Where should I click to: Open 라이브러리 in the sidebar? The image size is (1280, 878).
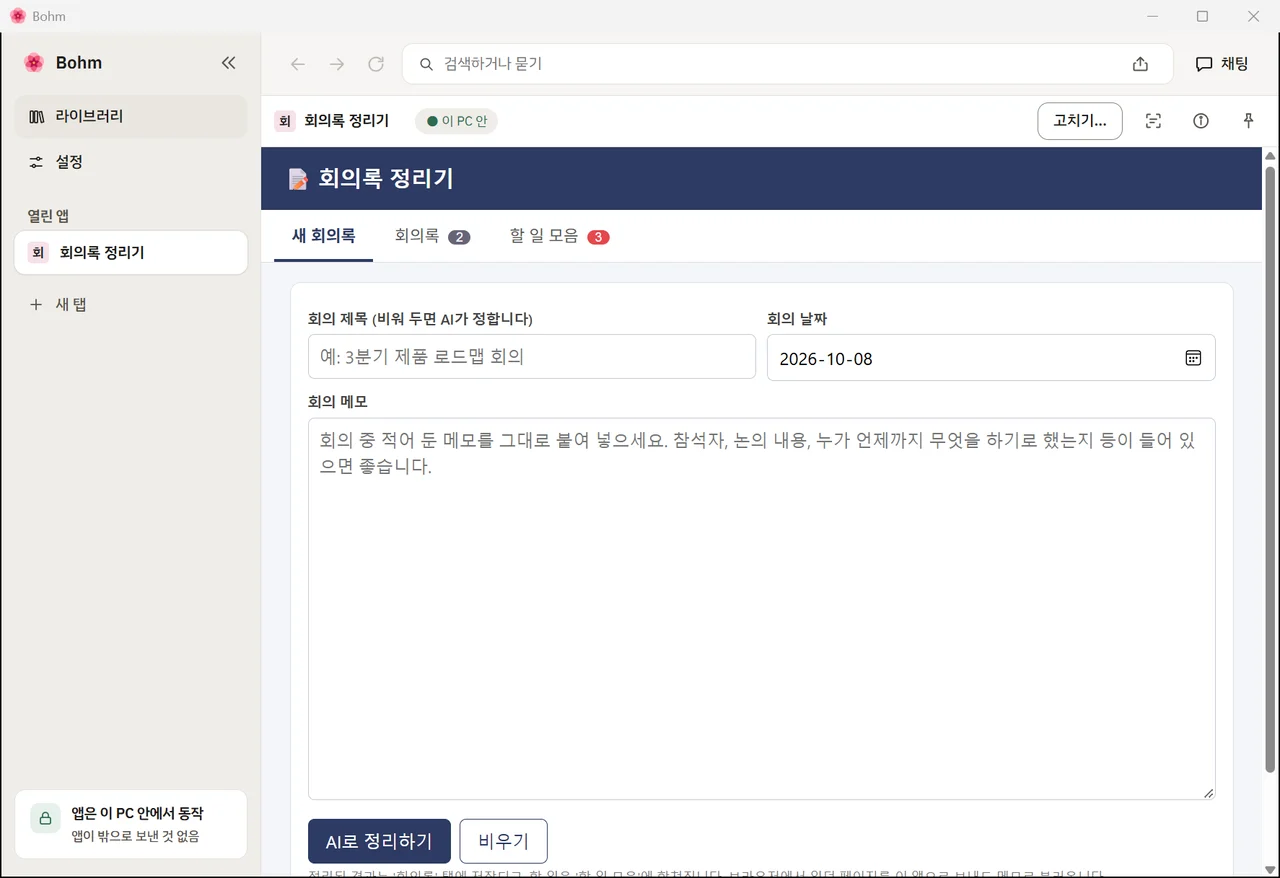click(131, 116)
